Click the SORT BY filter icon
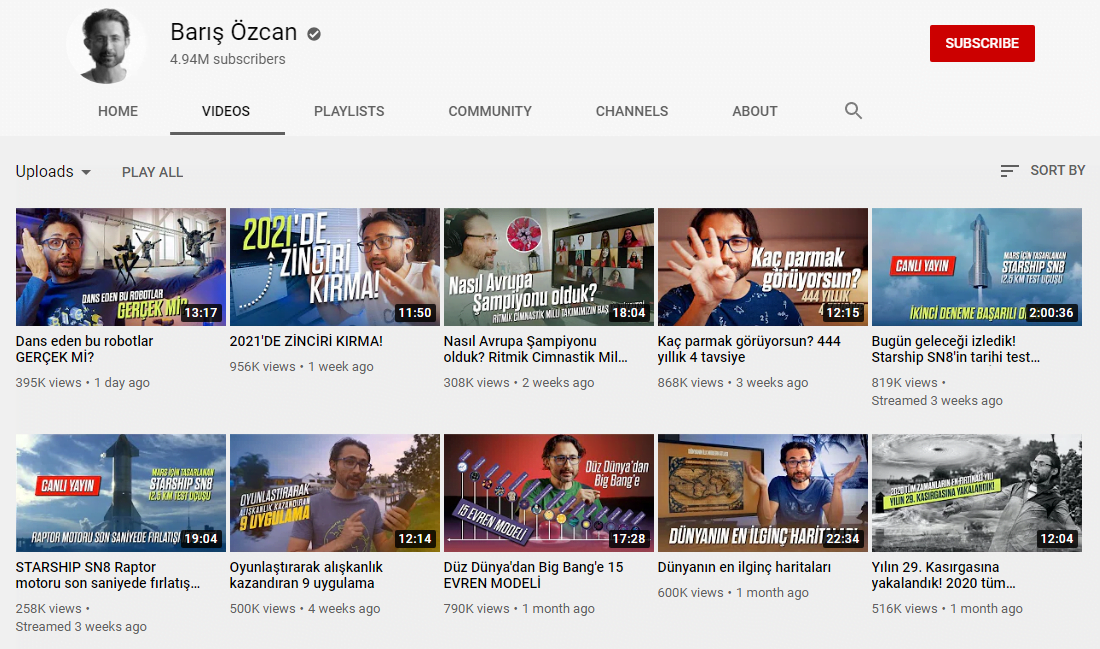The width and height of the screenshot is (1100, 649). (x=1009, y=171)
